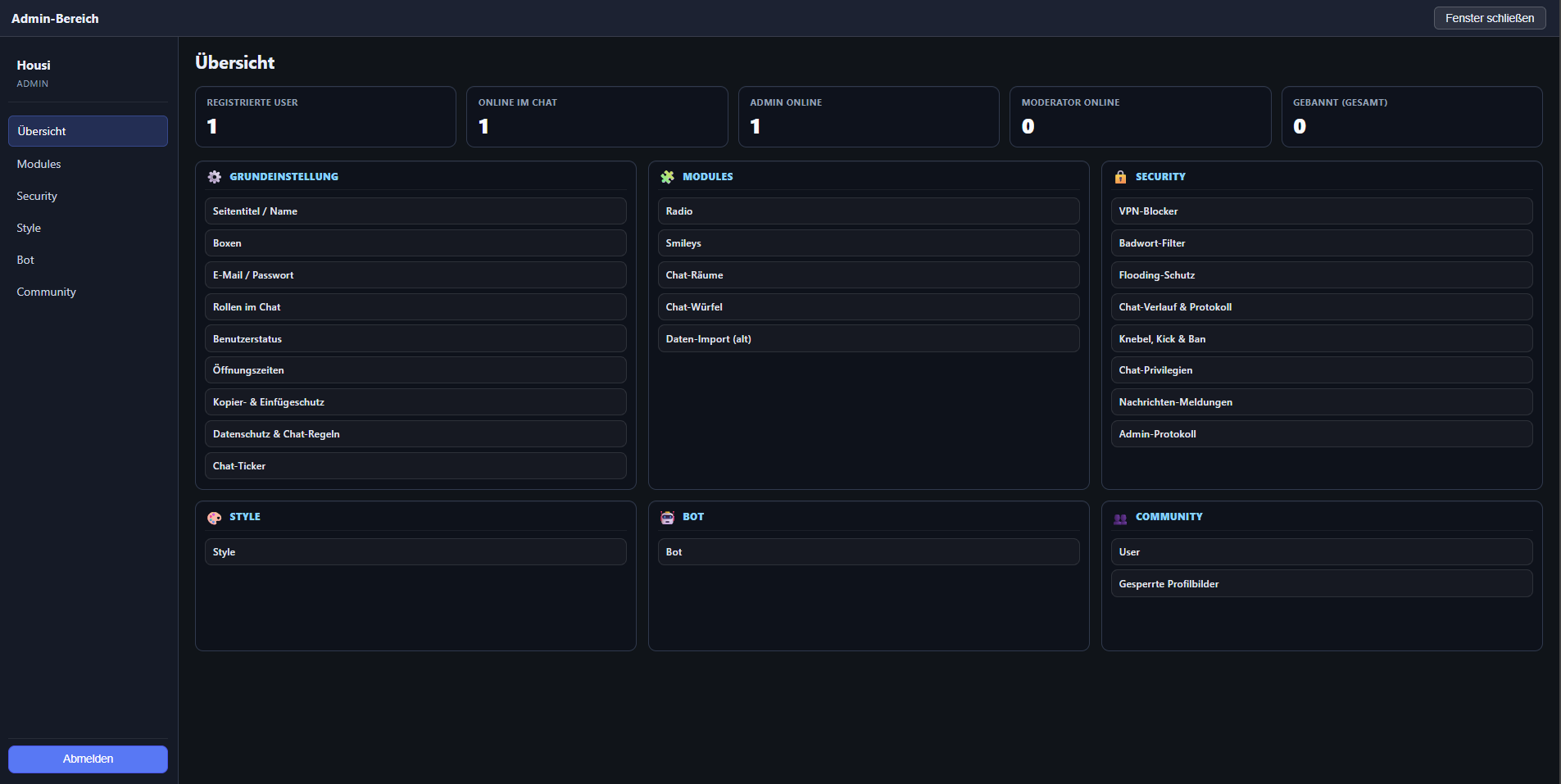Open the VPN-Blocker settings

[x=1322, y=211]
